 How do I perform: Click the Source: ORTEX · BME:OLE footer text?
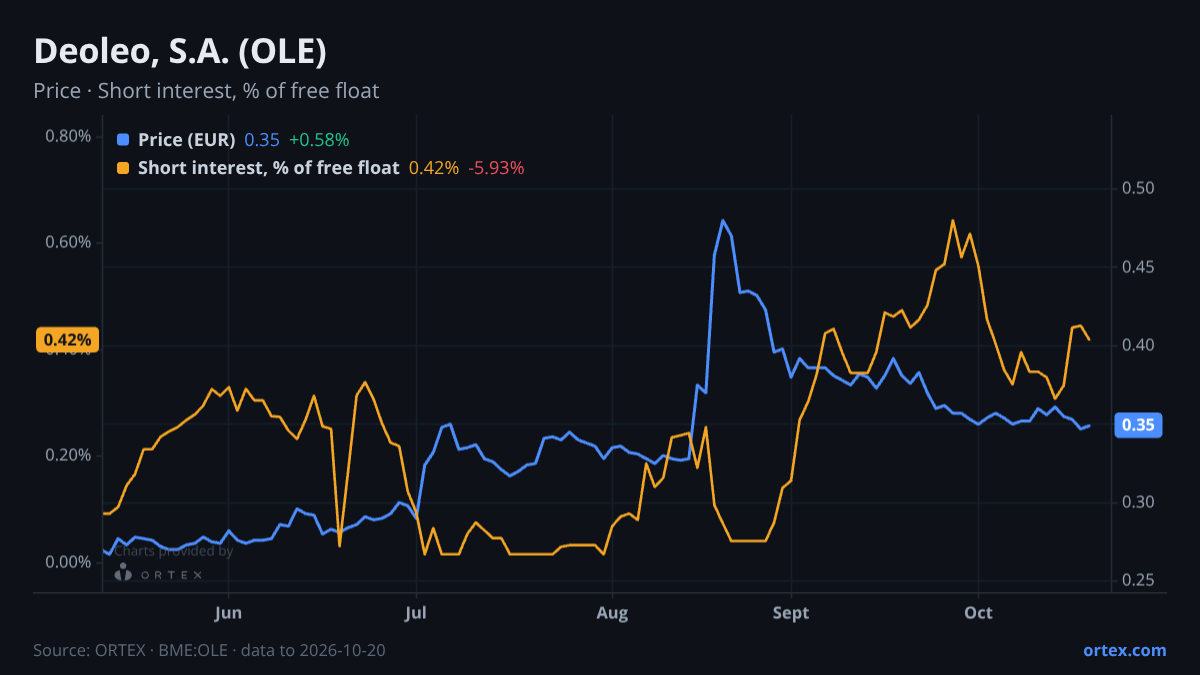(x=209, y=650)
